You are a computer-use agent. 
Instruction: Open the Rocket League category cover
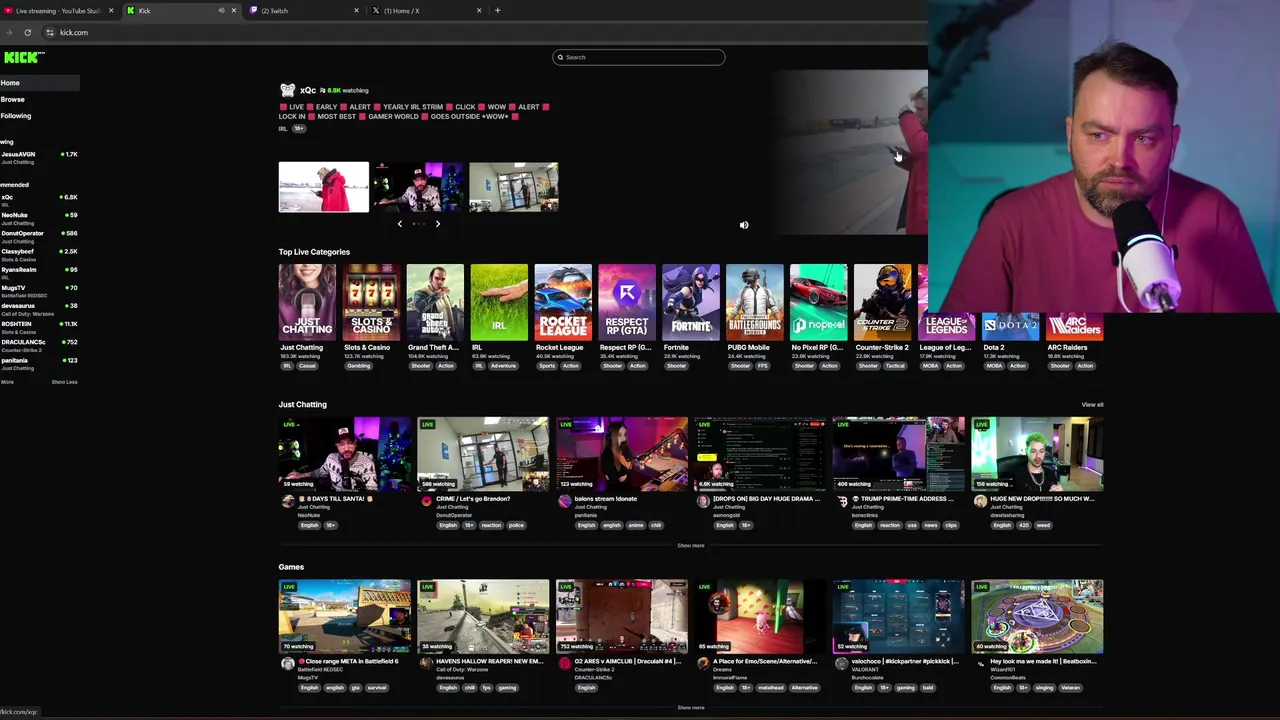(x=563, y=302)
